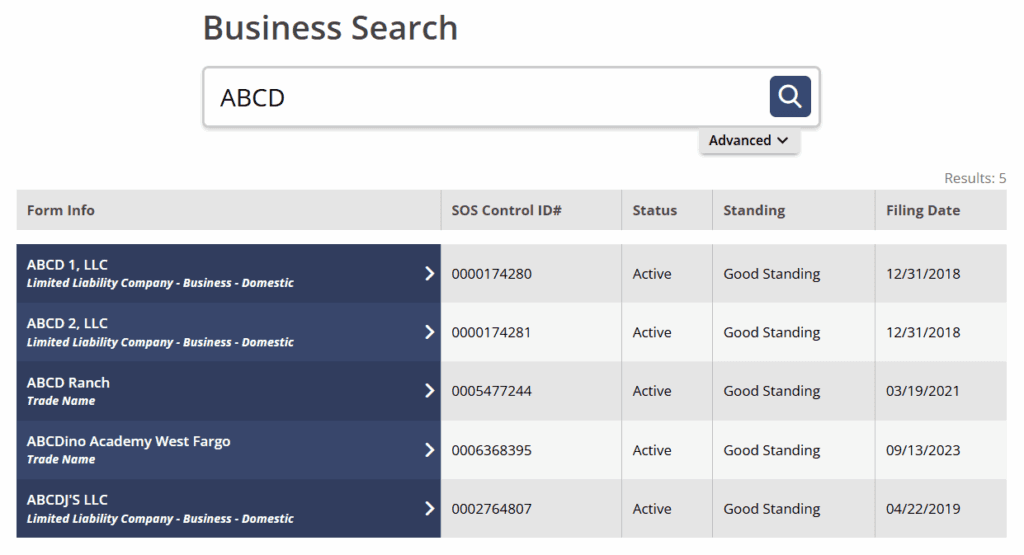Click control ID 0006368395
Viewport: 1024px width, 555px height.
[x=492, y=450]
